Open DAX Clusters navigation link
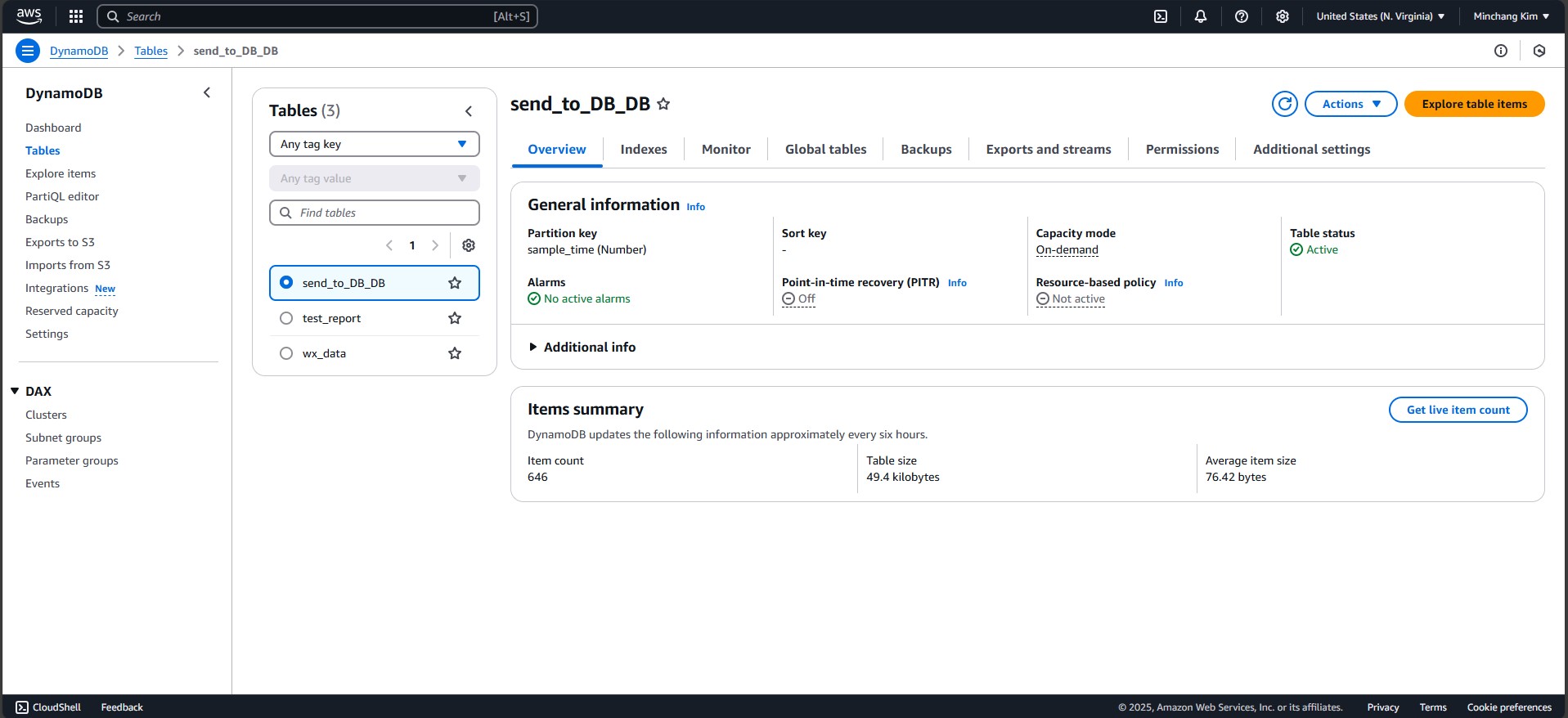Image resolution: width=1568 pixels, height=718 pixels. [x=46, y=415]
